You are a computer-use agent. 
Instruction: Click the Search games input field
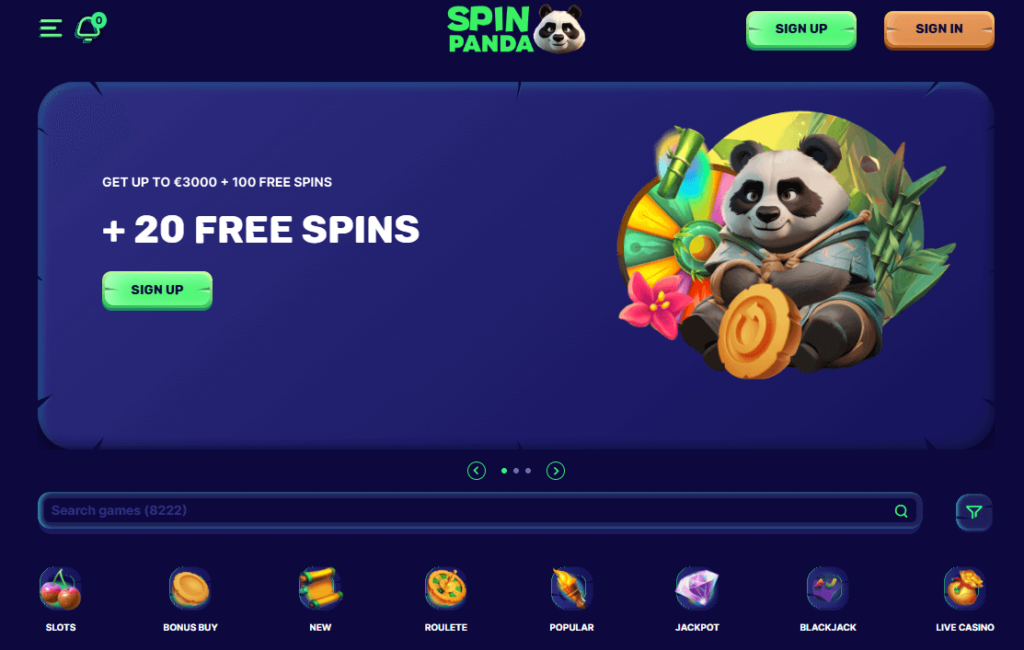(x=480, y=511)
